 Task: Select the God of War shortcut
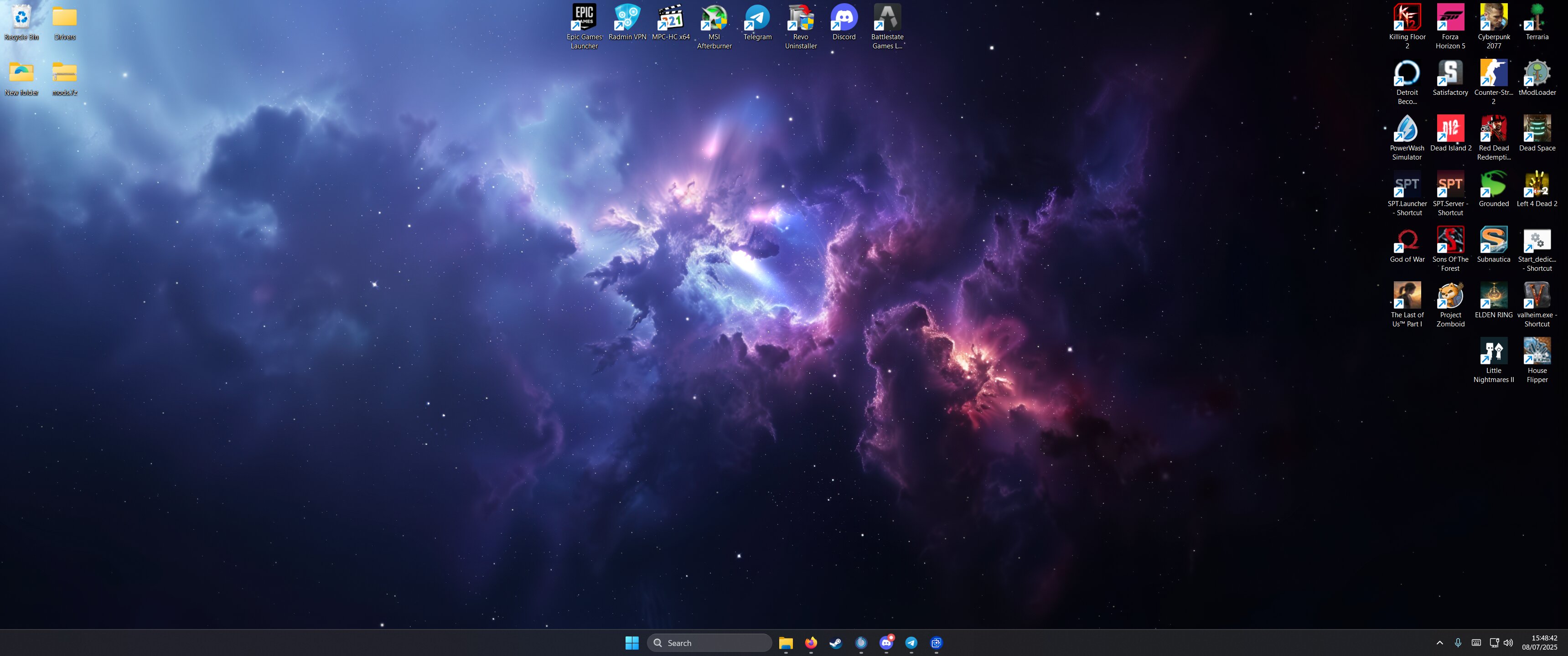tap(1407, 245)
